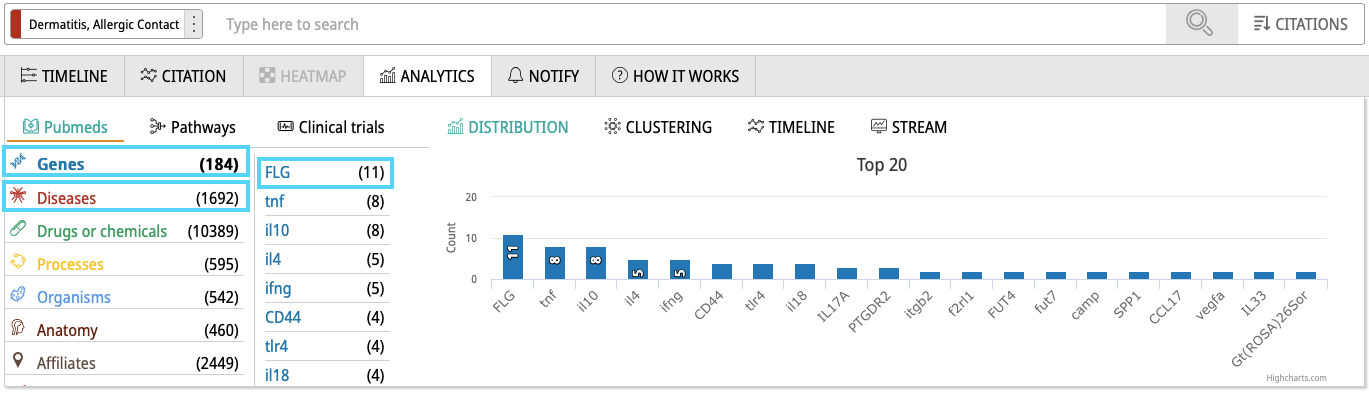The height and width of the screenshot is (393, 1369).
Task: Click the Dermatitis, Allergic Contact tag
Action: point(104,24)
